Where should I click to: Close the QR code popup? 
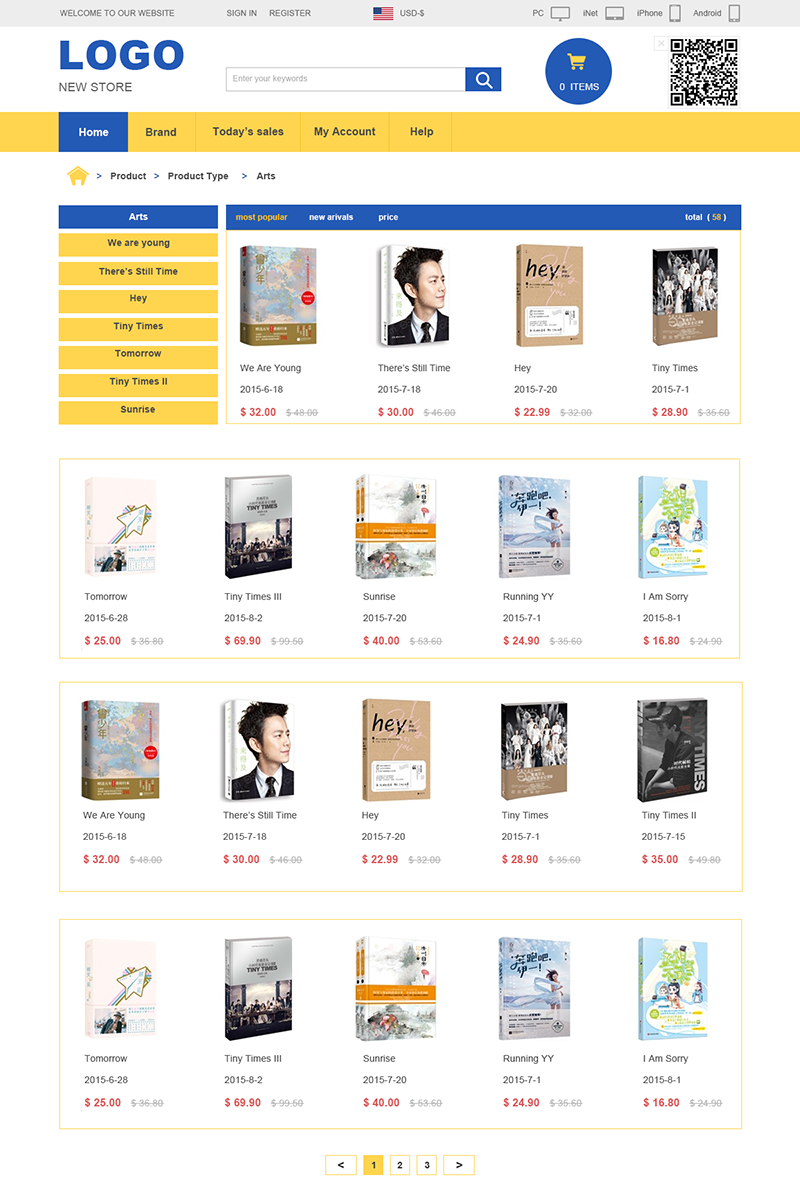tap(661, 44)
